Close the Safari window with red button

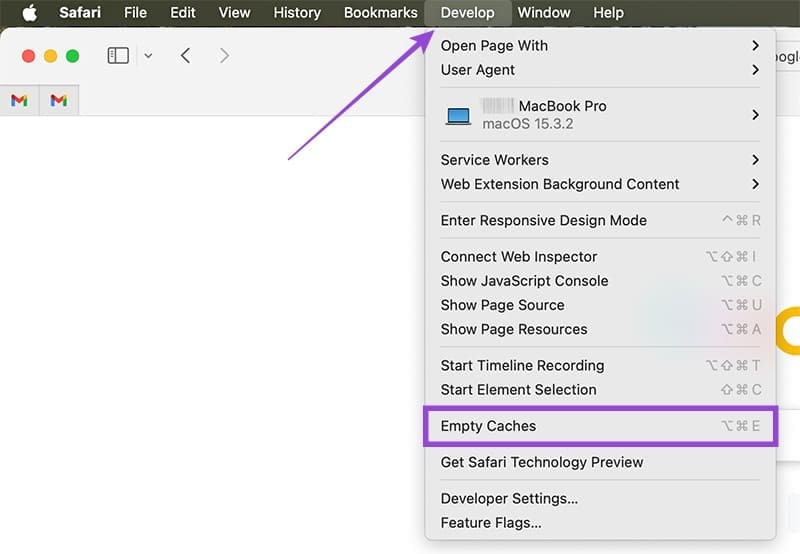(29, 56)
